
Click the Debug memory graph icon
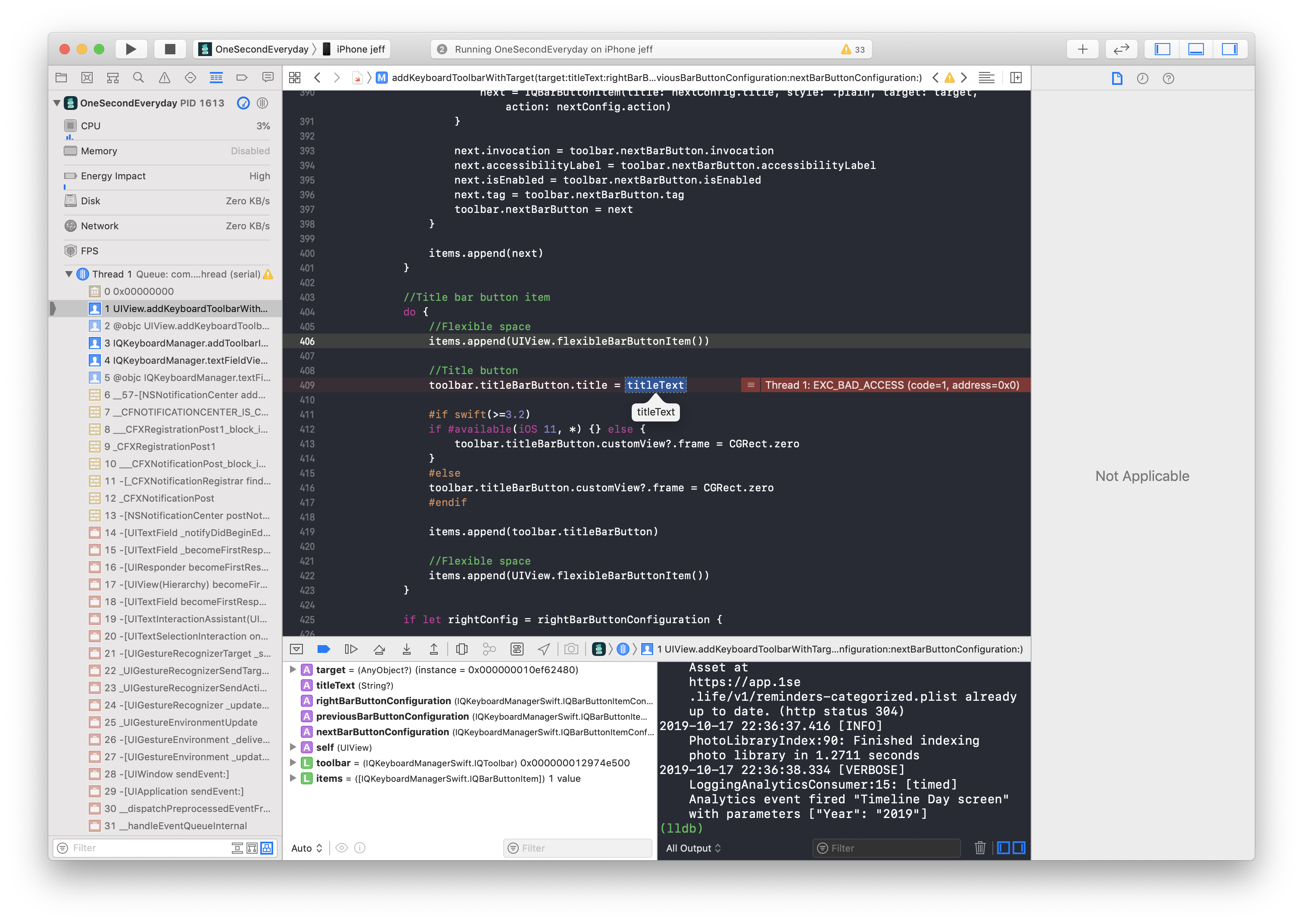coord(489,649)
